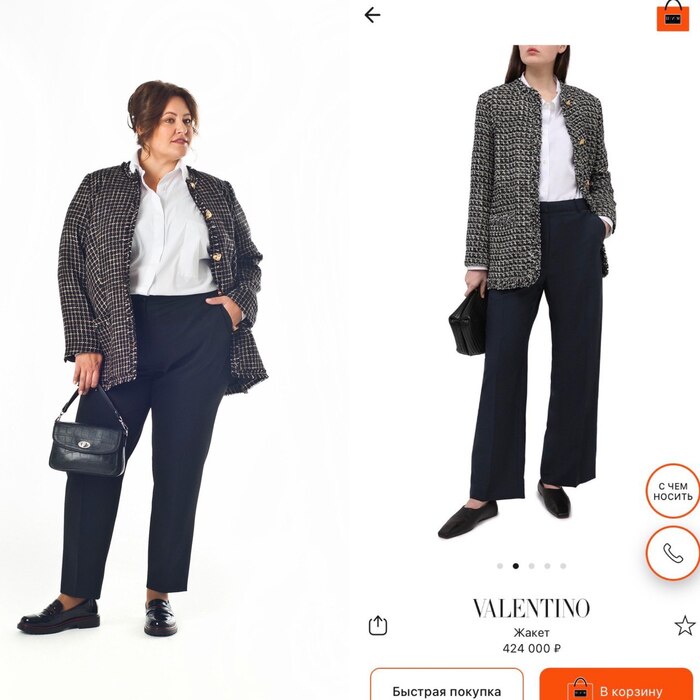Select the fourth carousel dot
The height and width of the screenshot is (700, 700).
pos(547,566)
